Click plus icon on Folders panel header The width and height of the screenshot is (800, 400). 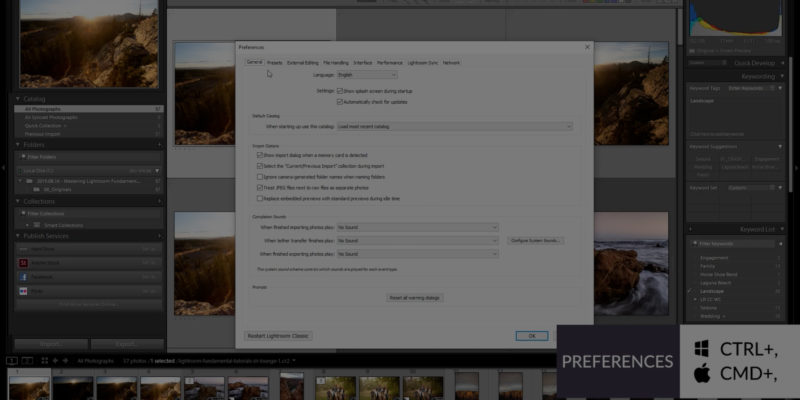point(160,145)
